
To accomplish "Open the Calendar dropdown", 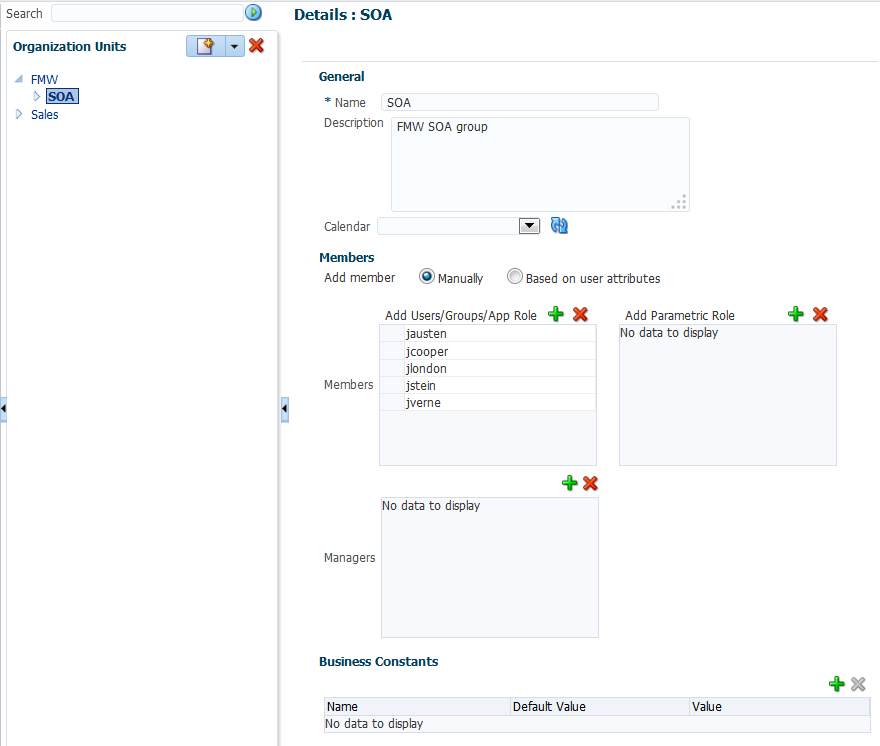I will pos(529,226).
